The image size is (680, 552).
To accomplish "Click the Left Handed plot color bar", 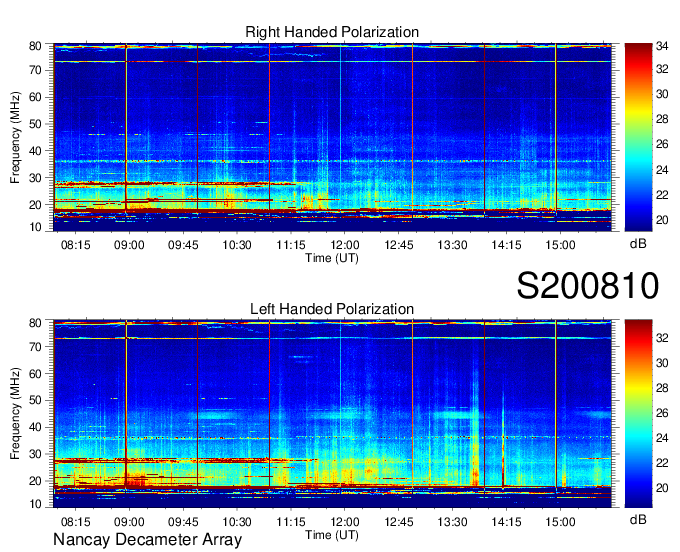I will click(638, 414).
